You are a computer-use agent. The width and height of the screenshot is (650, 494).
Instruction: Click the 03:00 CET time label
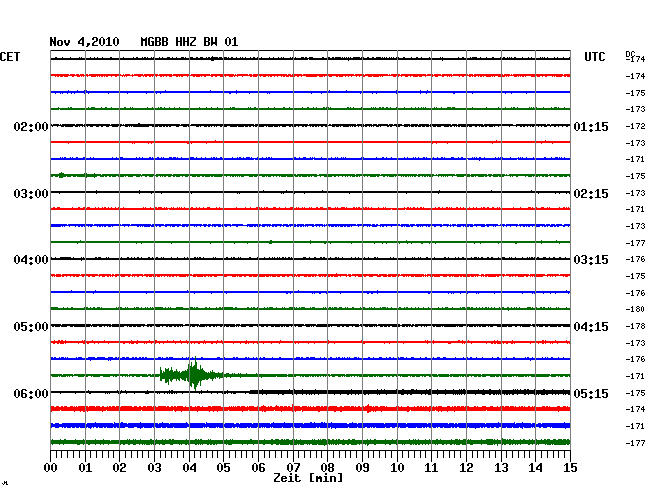(x=31, y=194)
